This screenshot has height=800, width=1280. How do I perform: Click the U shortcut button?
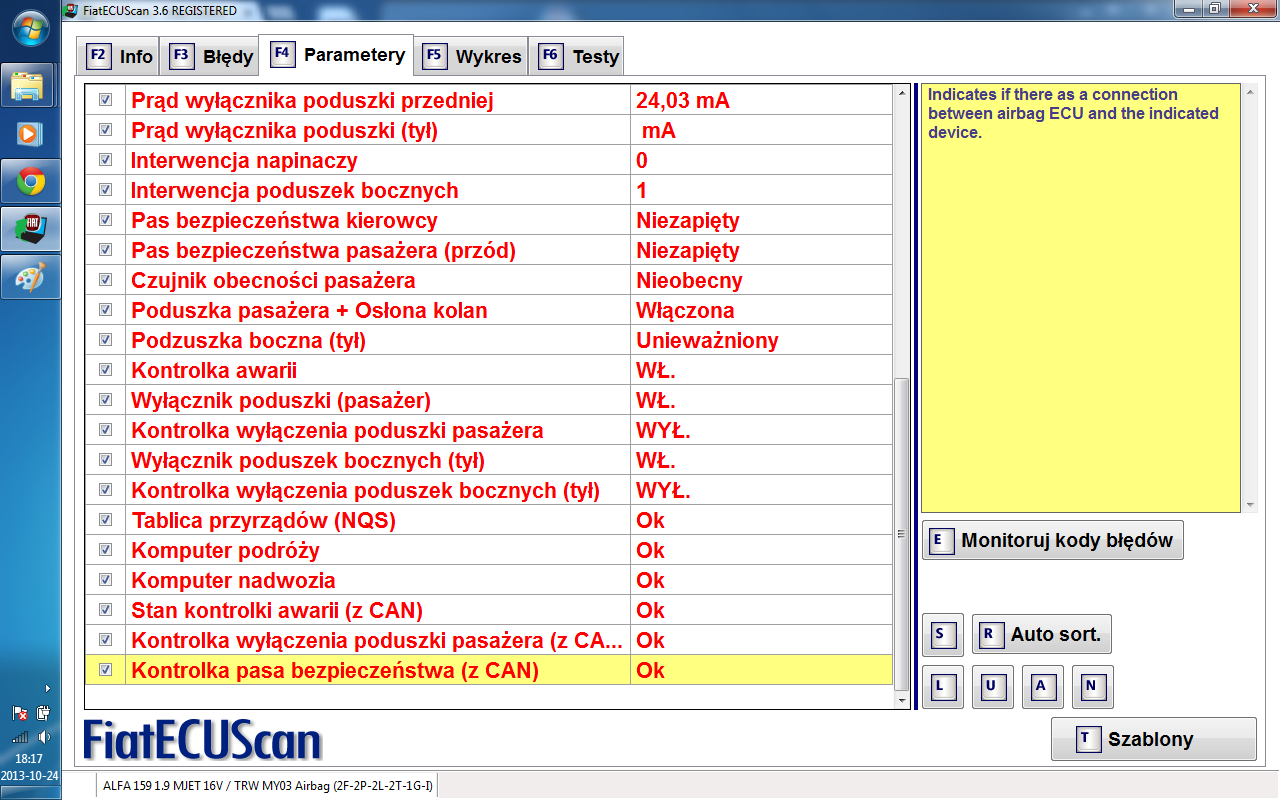pos(992,686)
